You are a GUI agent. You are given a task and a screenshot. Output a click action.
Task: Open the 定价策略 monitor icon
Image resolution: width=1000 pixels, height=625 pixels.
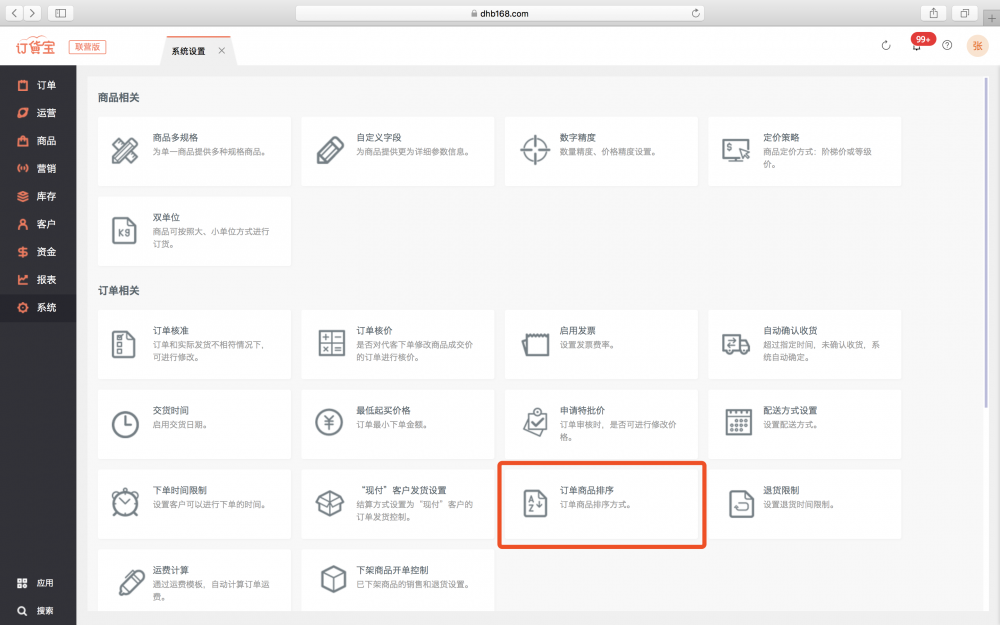click(x=737, y=150)
